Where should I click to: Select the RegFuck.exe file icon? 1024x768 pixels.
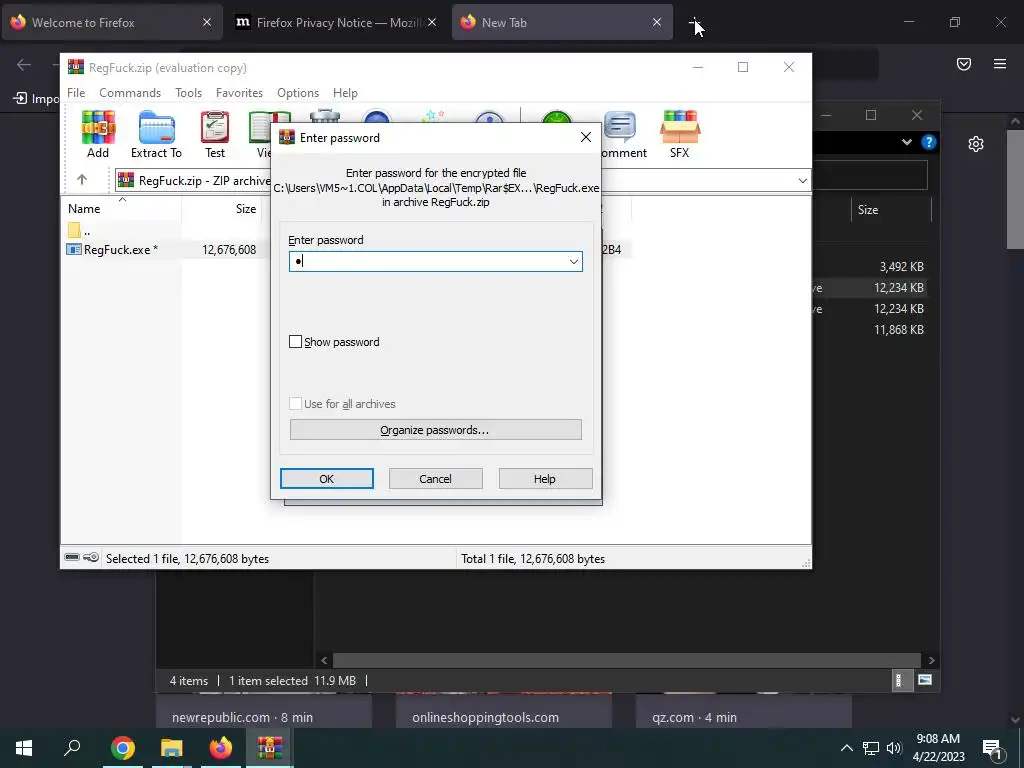(x=74, y=249)
